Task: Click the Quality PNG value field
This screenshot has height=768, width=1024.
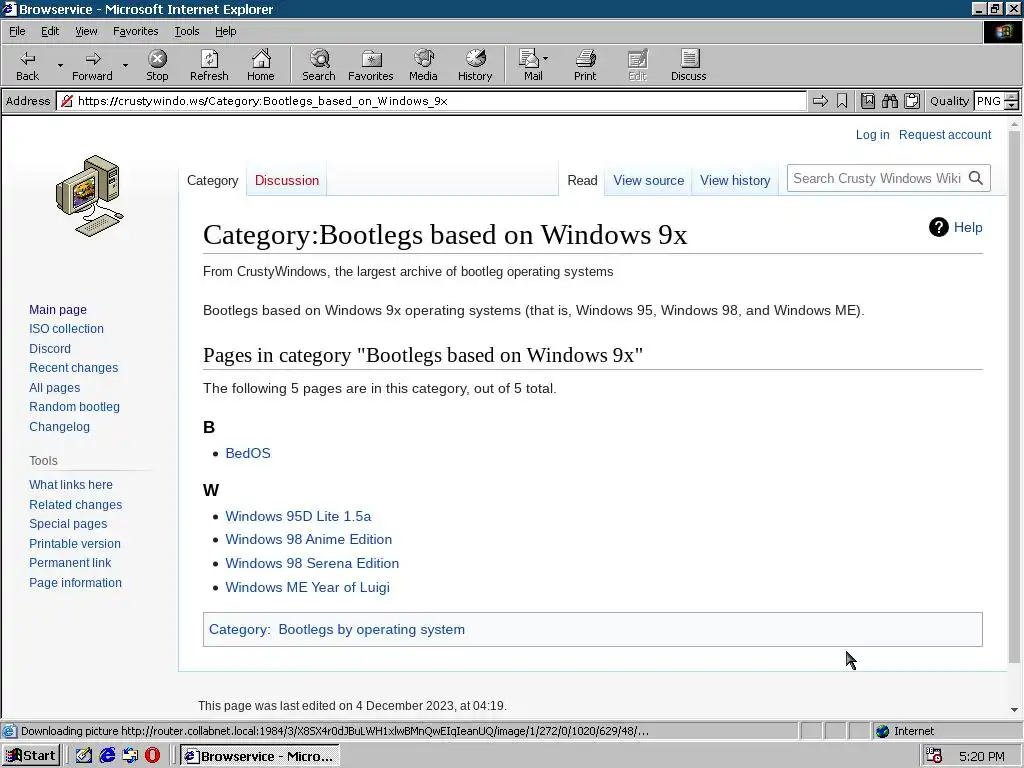Action: click(x=989, y=101)
